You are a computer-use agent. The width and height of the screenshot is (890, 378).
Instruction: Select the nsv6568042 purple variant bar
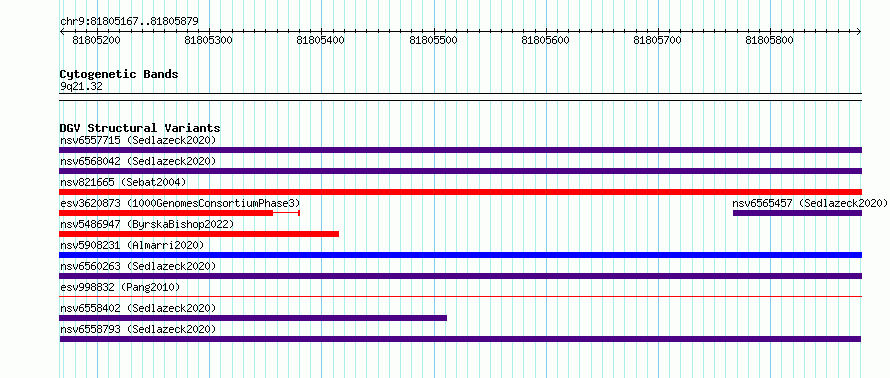pos(460,171)
